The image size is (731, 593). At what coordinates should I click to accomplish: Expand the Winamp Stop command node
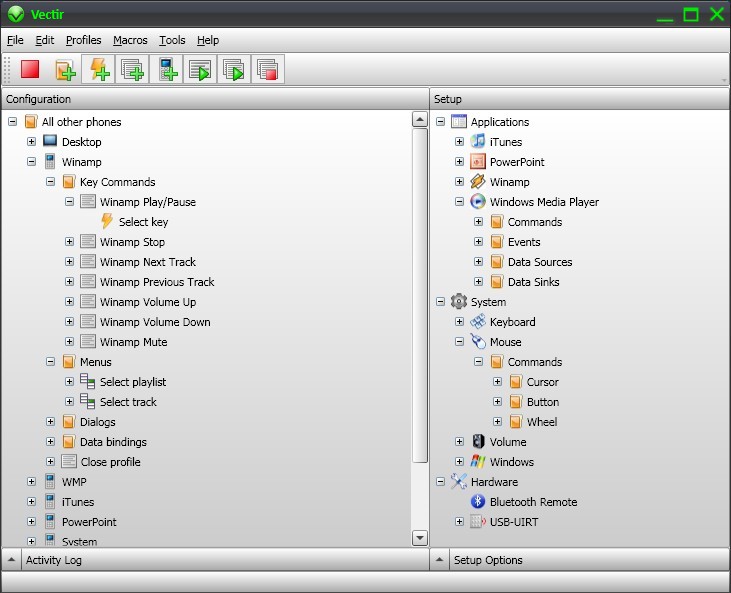coord(70,242)
